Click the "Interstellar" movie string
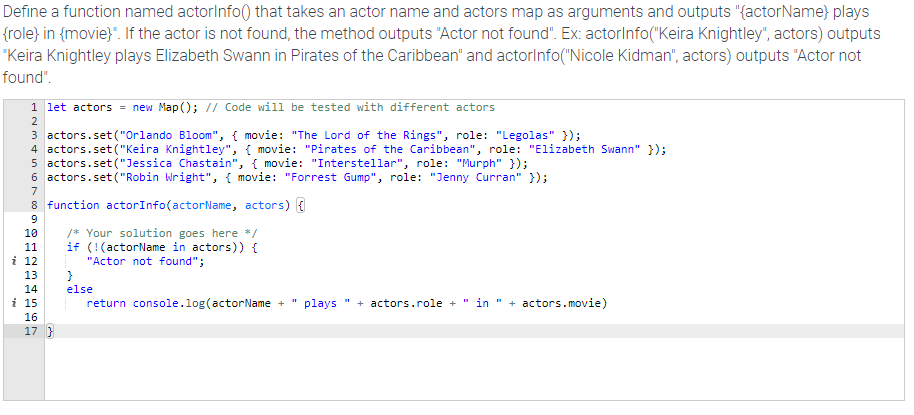Image resolution: width=914 pixels, height=415 pixels. pos(356,163)
